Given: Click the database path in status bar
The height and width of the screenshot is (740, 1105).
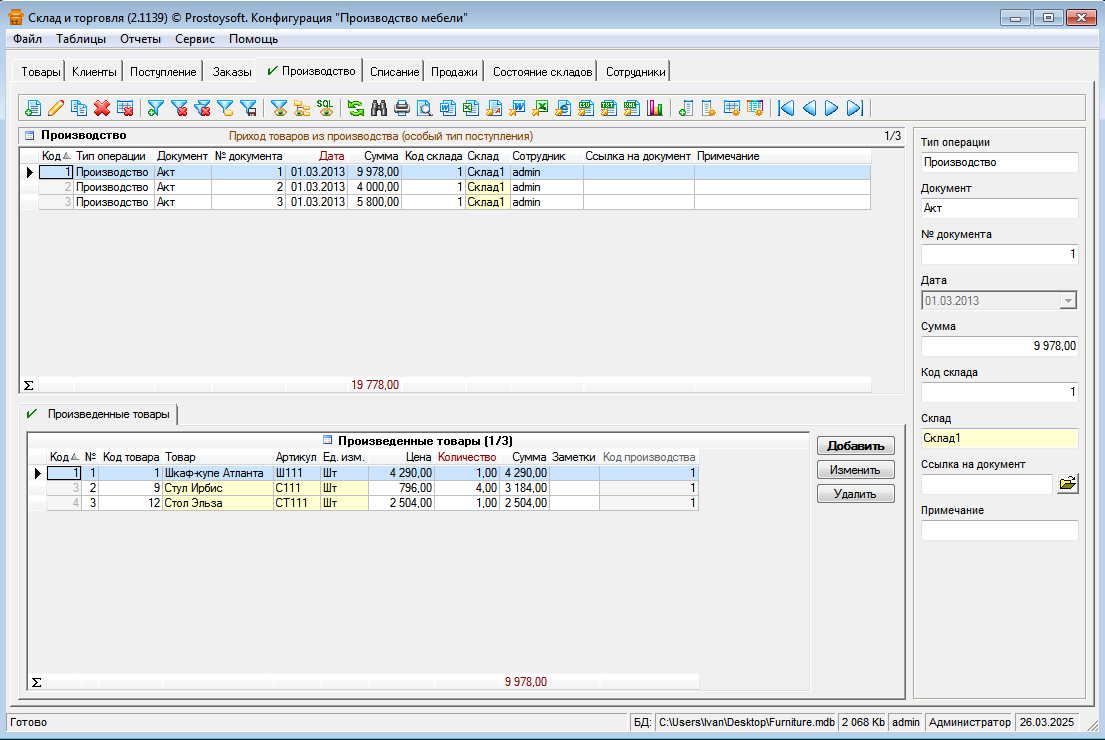Looking at the screenshot, I should [x=746, y=722].
